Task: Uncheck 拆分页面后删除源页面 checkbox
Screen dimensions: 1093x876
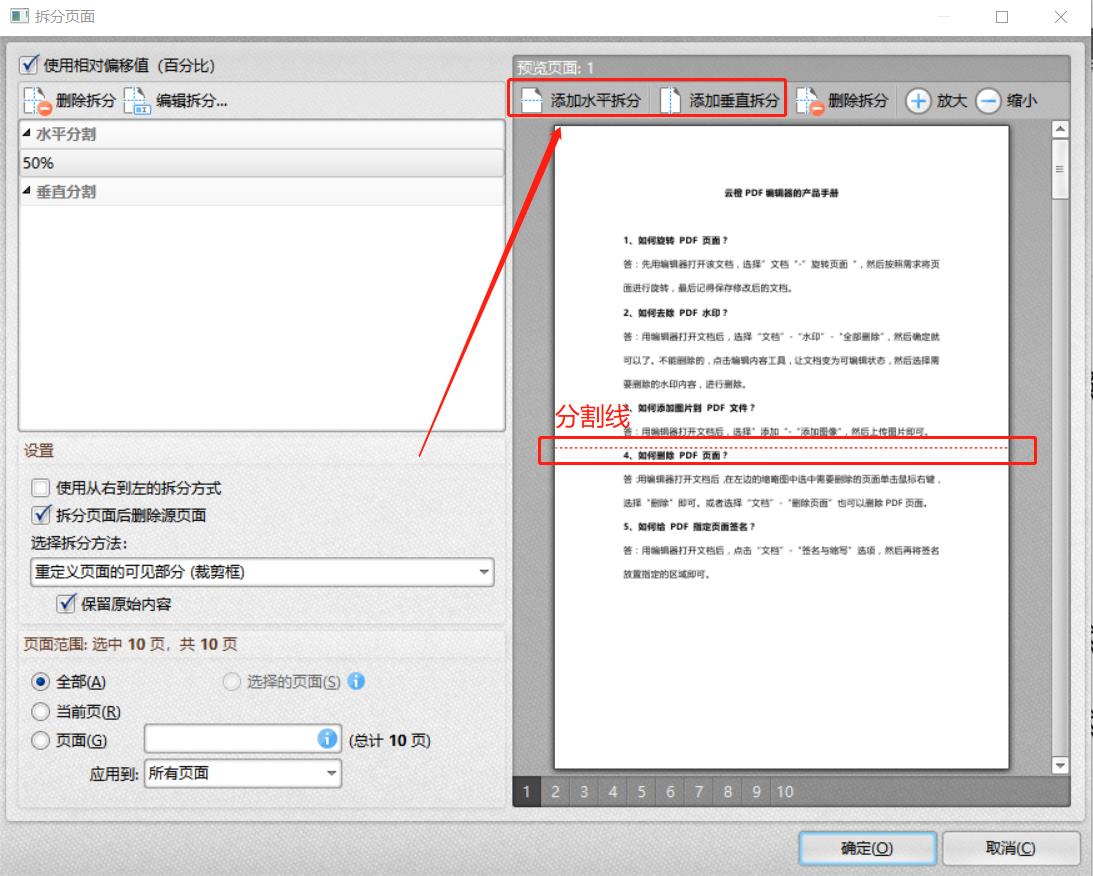Action: (x=41, y=515)
